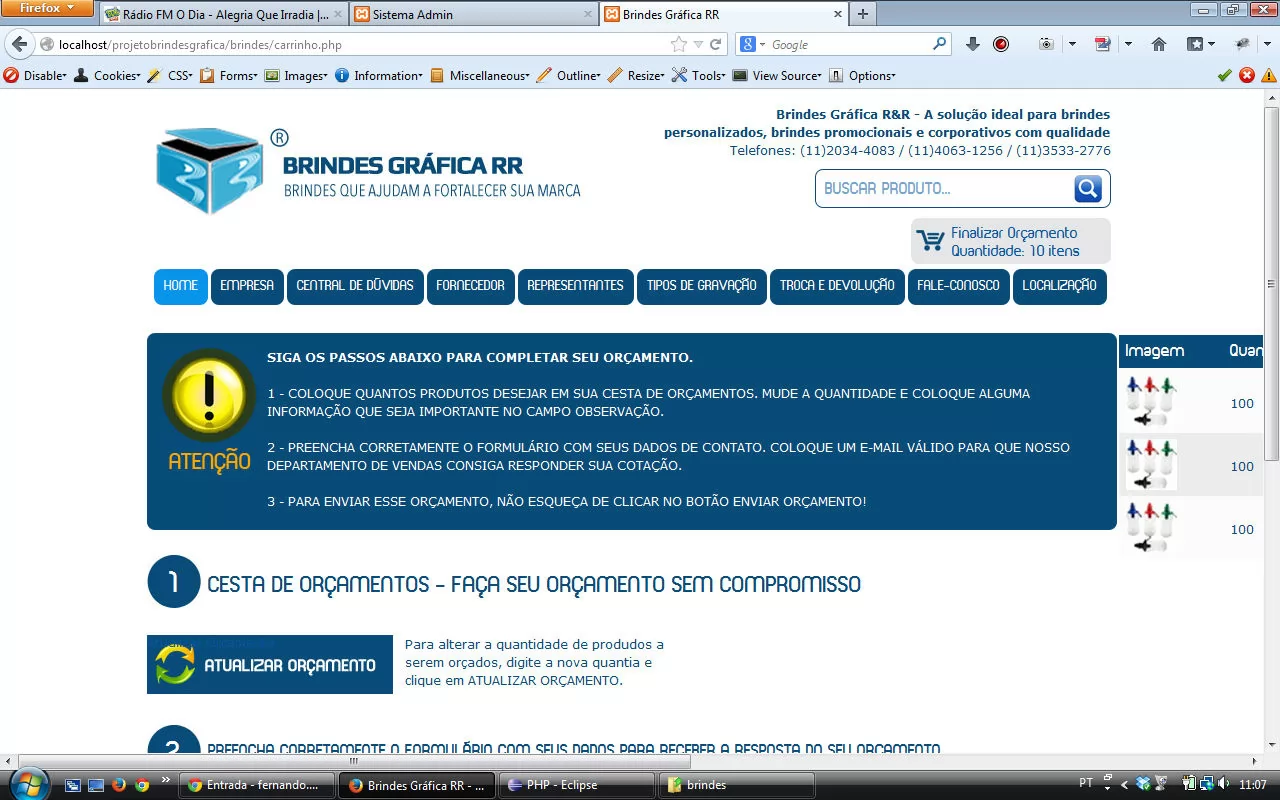Open the Firefox menu button

point(47,8)
